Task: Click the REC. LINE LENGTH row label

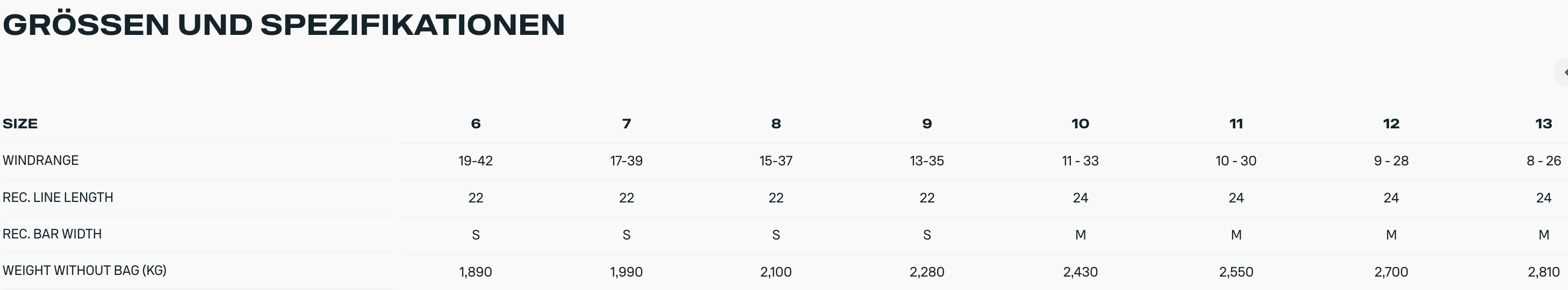Action: click(x=58, y=198)
